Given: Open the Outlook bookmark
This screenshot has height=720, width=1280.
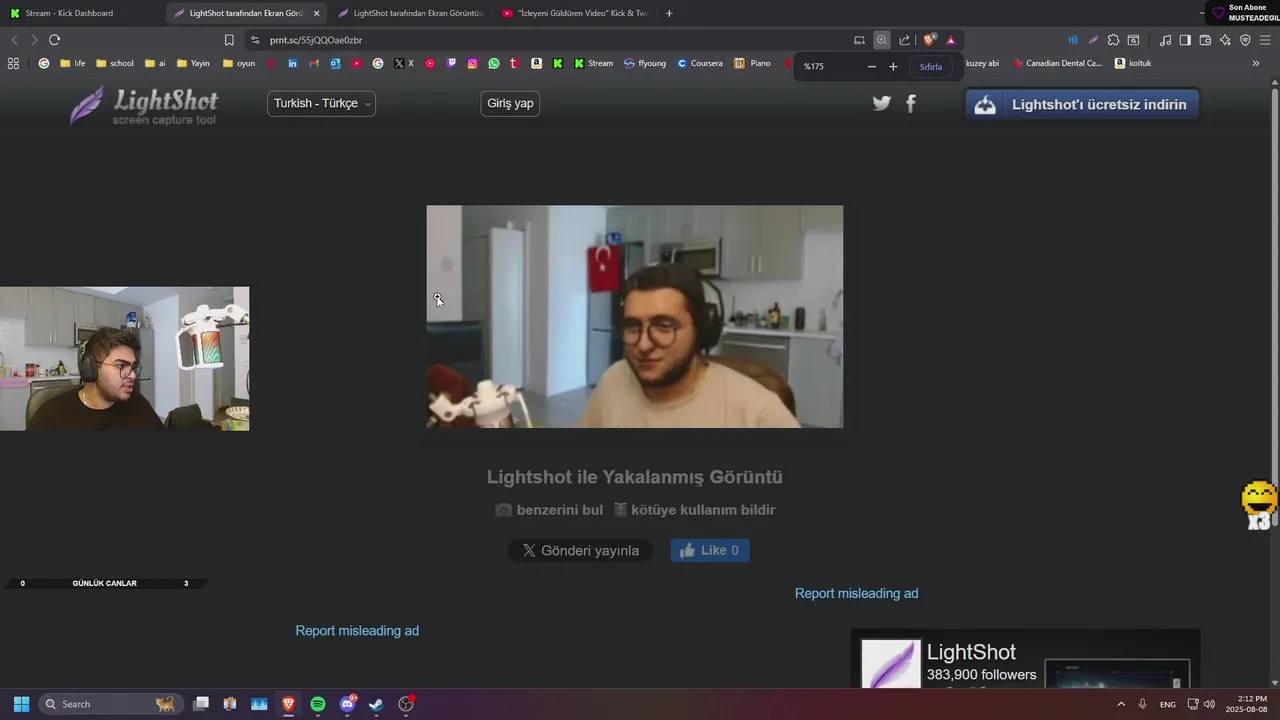Looking at the screenshot, I should pos(335,63).
